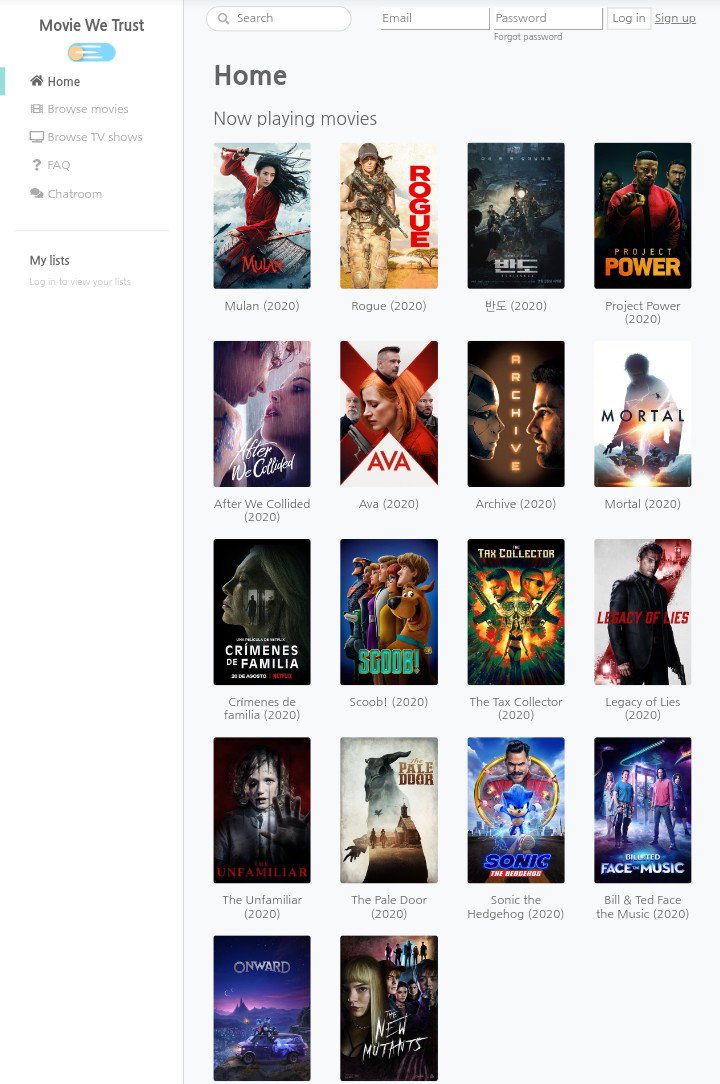The height and width of the screenshot is (1084, 720).
Task: Click the 'Mortal (2020)' title text
Action: coord(643,504)
